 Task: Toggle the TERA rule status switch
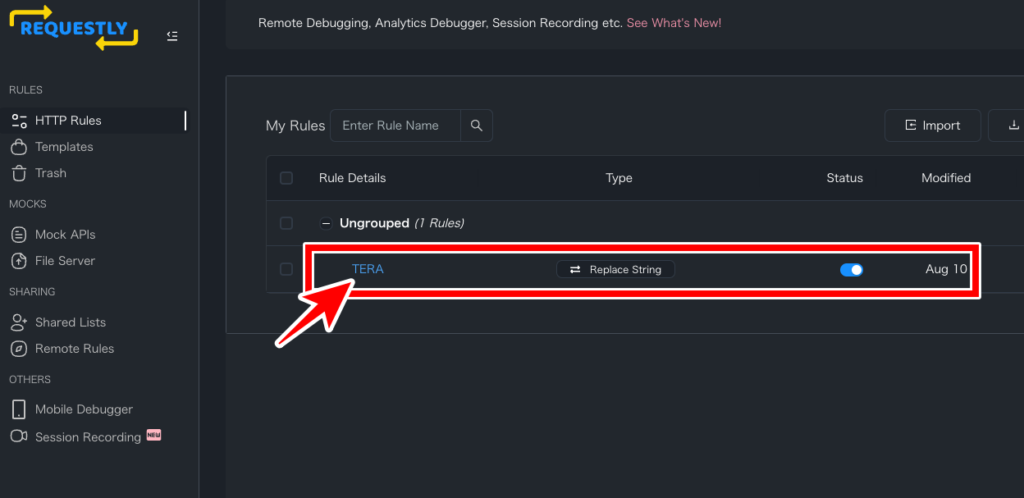(852, 270)
